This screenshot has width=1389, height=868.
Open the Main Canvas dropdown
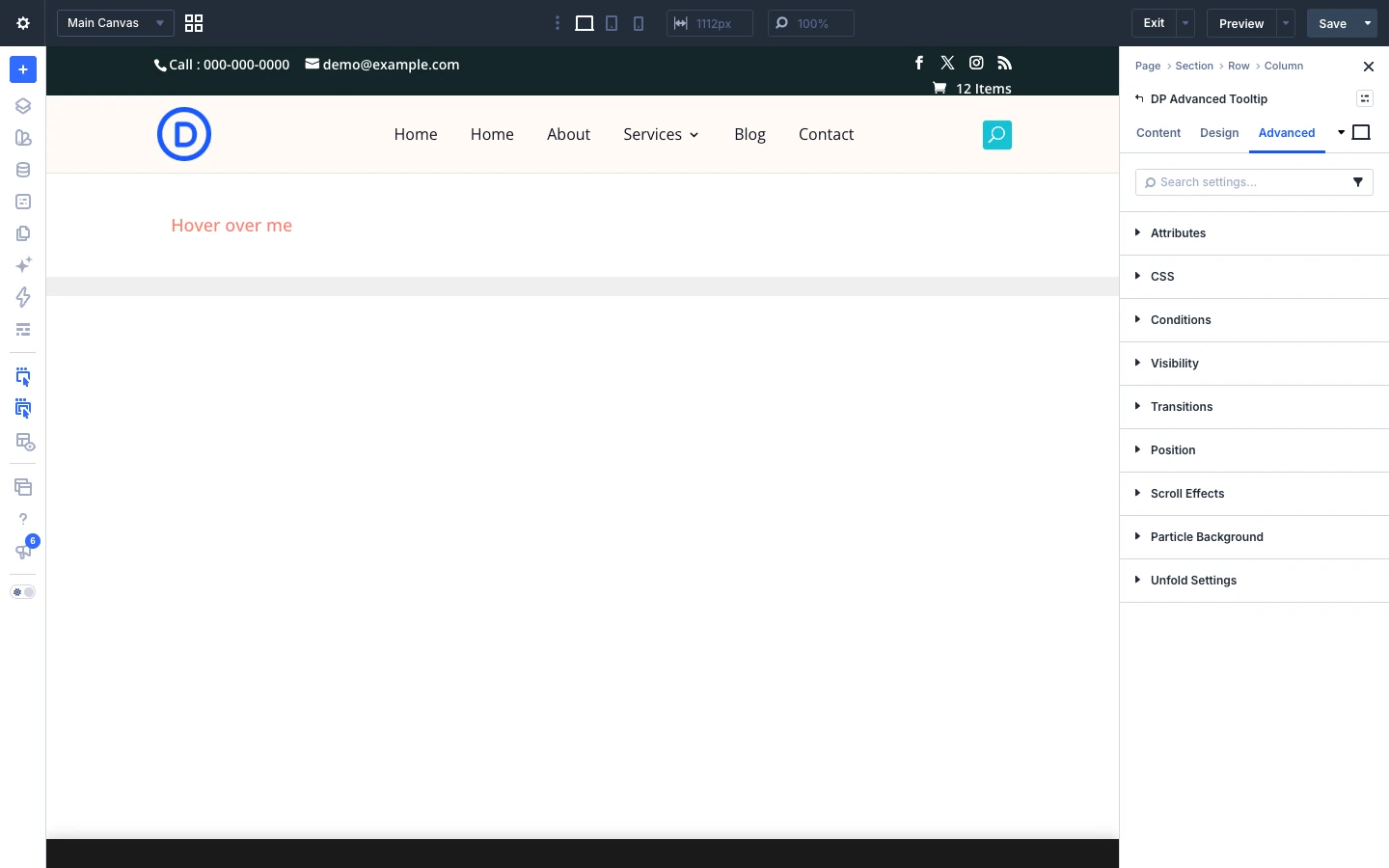(x=116, y=23)
